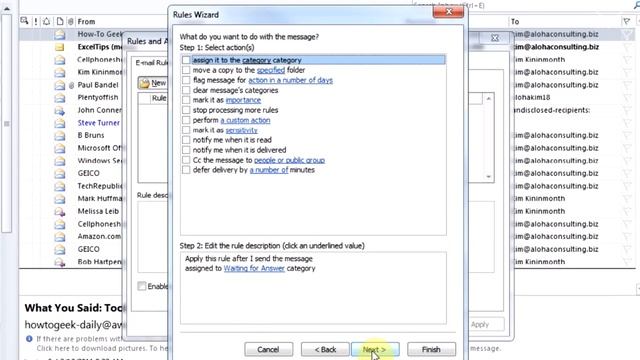Check 'mark it as sensitivity' option
Image resolution: width=640 pixels, height=360 pixels.
[186, 130]
